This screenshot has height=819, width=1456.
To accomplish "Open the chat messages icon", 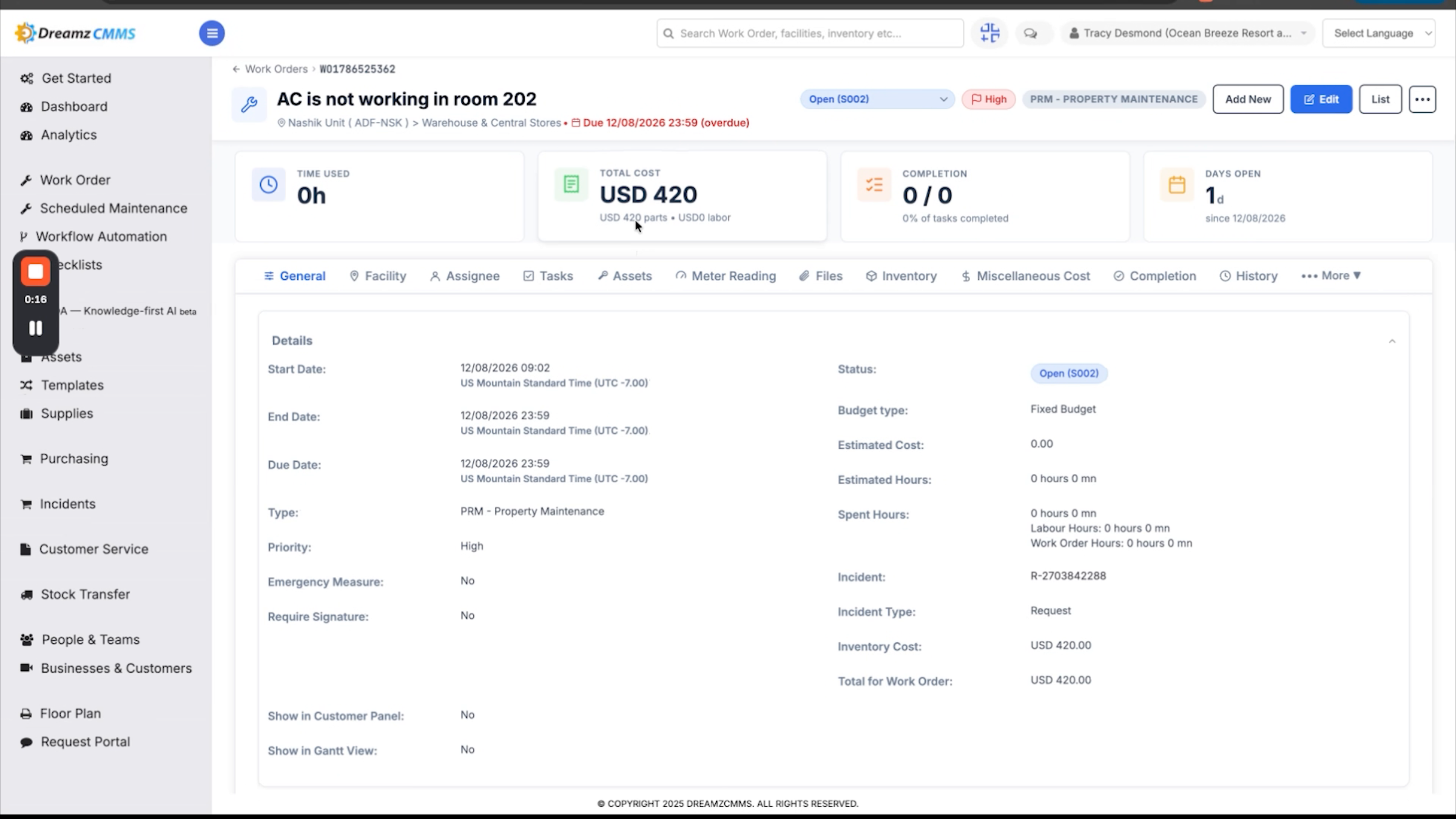I will pos(1030,33).
